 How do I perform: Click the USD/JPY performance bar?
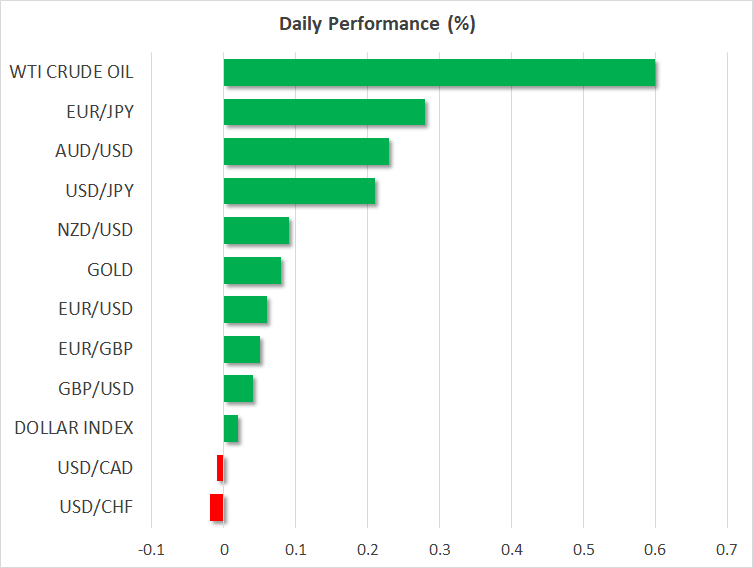pyautogui.click(x=299, y=191)
